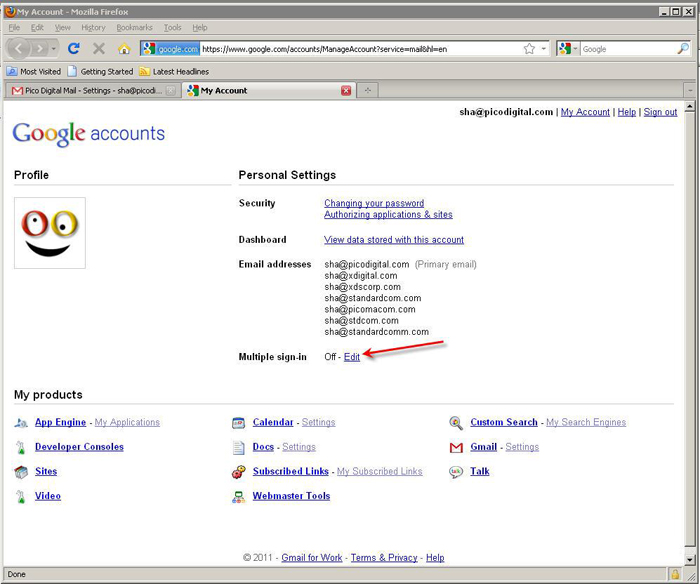Screen dimensions: 700x584
Task: Click the scrollbar down arrow
Action: pyautogui.click(x=690, y=559)
